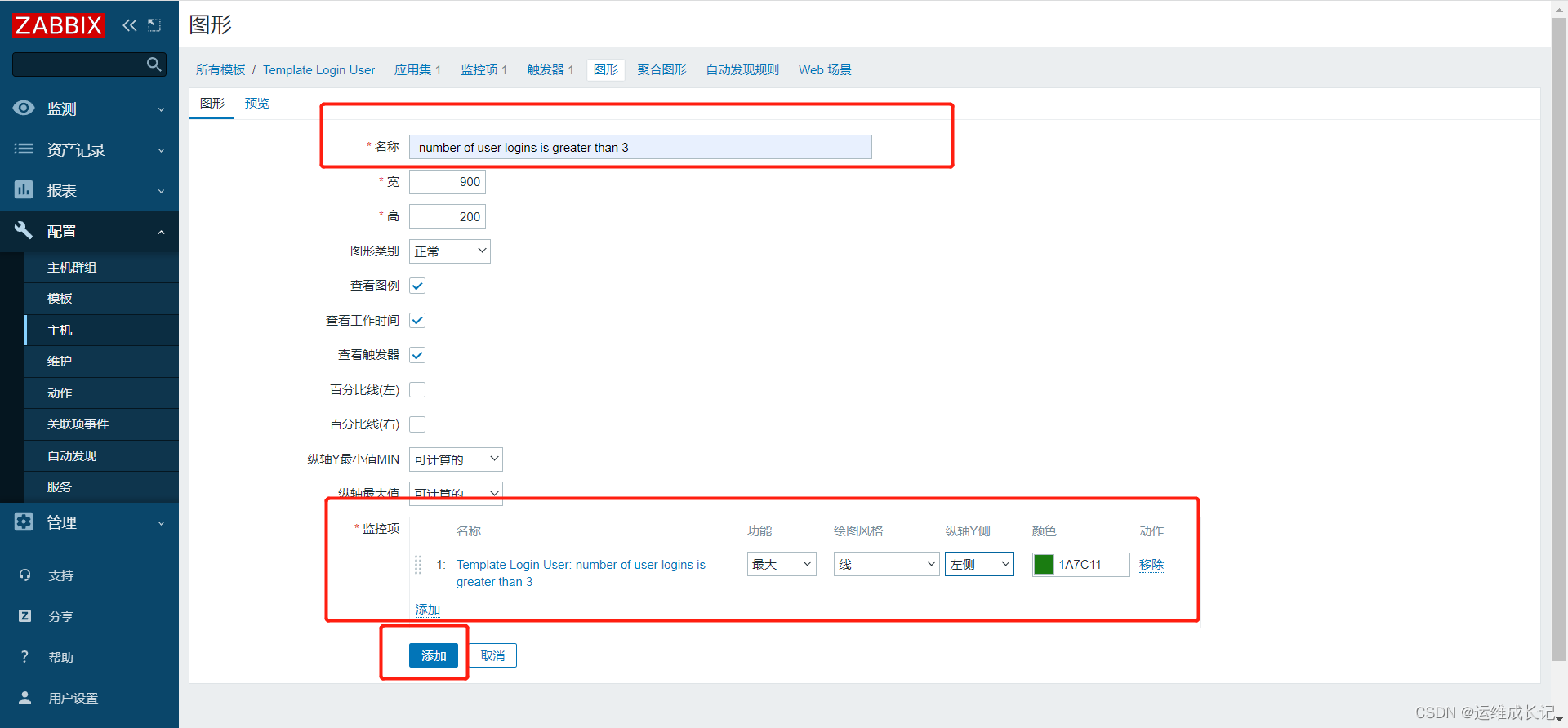This screenshot has height=728, width=1568.
Task: Click the 名称 name input field
Action: point(640,147)
